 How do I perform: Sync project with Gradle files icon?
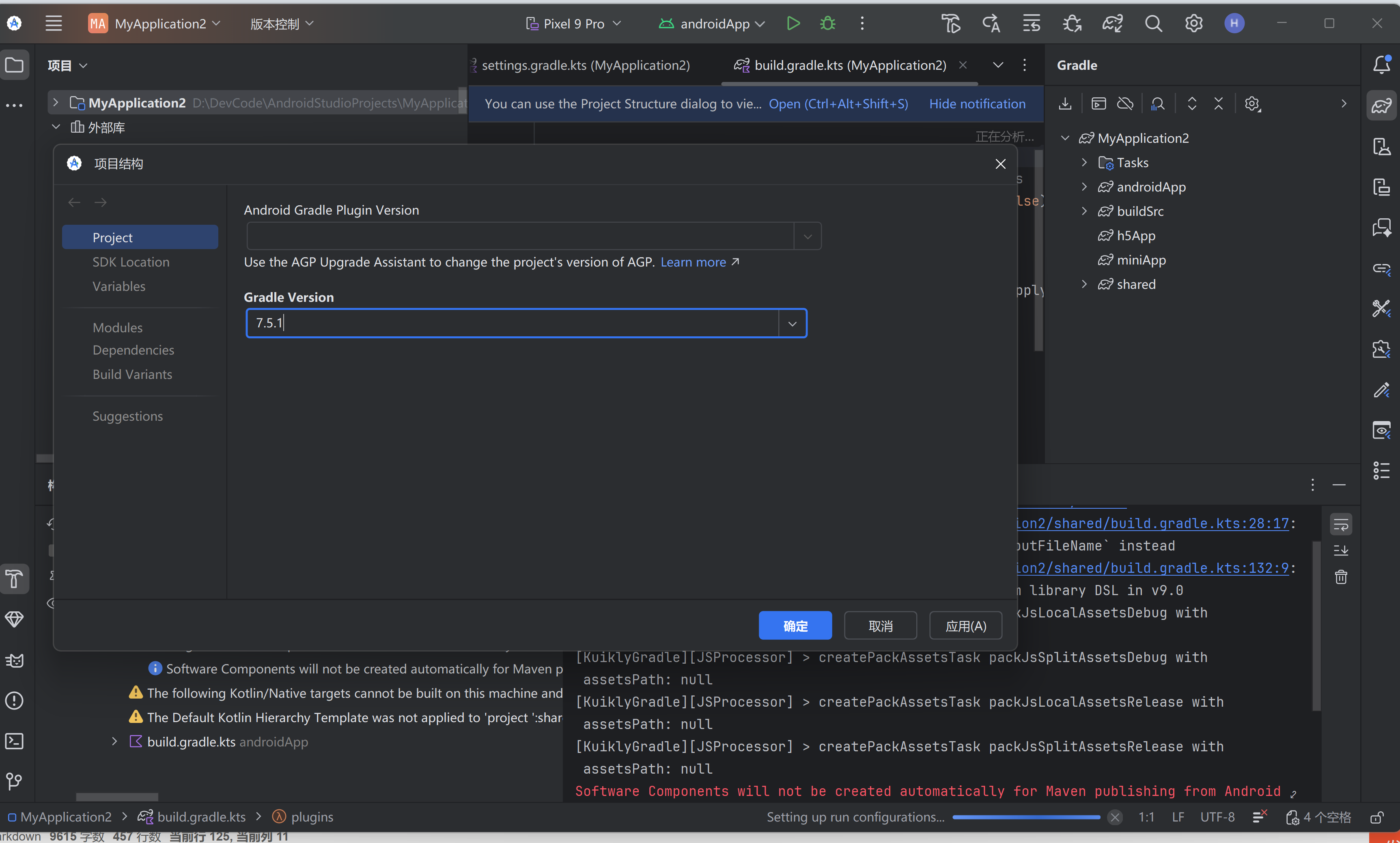[1113, 23]
